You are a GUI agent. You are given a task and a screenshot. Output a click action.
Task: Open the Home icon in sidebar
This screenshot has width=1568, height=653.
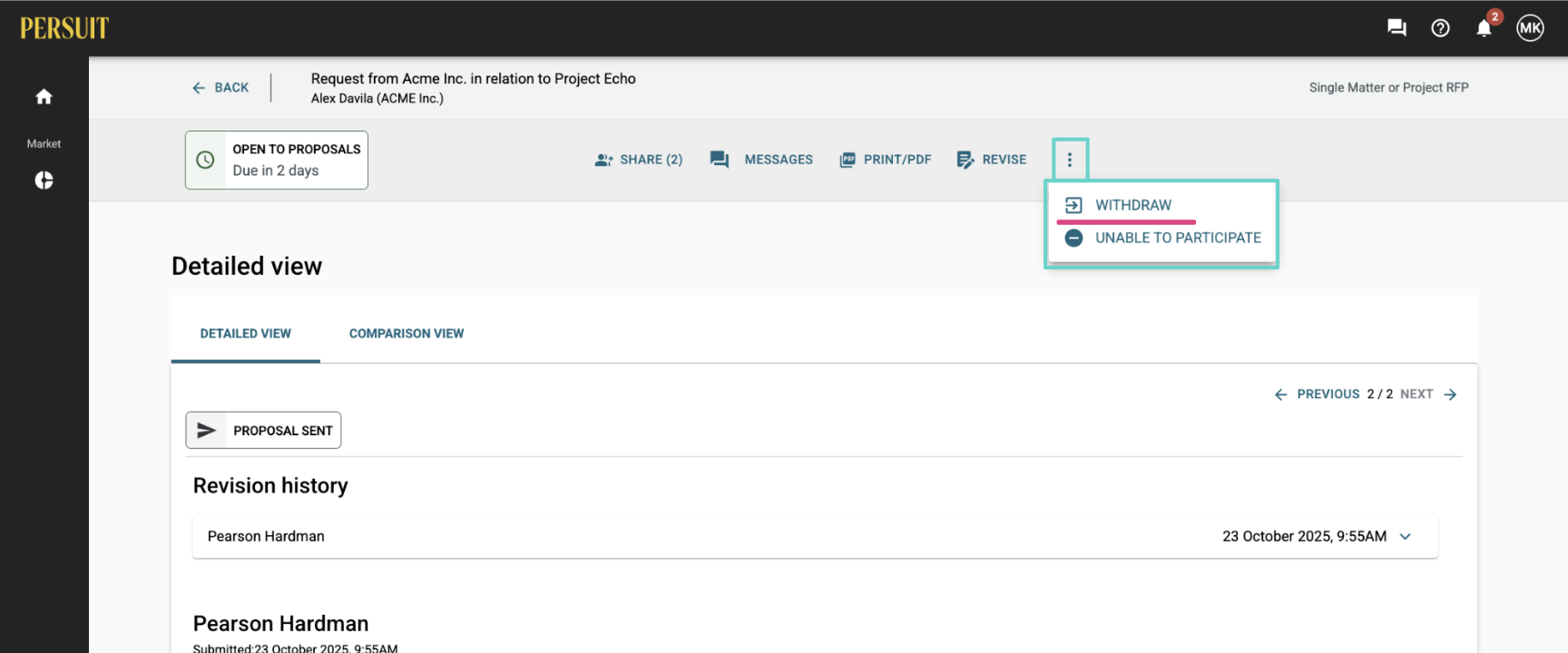[x=44, y=97]
